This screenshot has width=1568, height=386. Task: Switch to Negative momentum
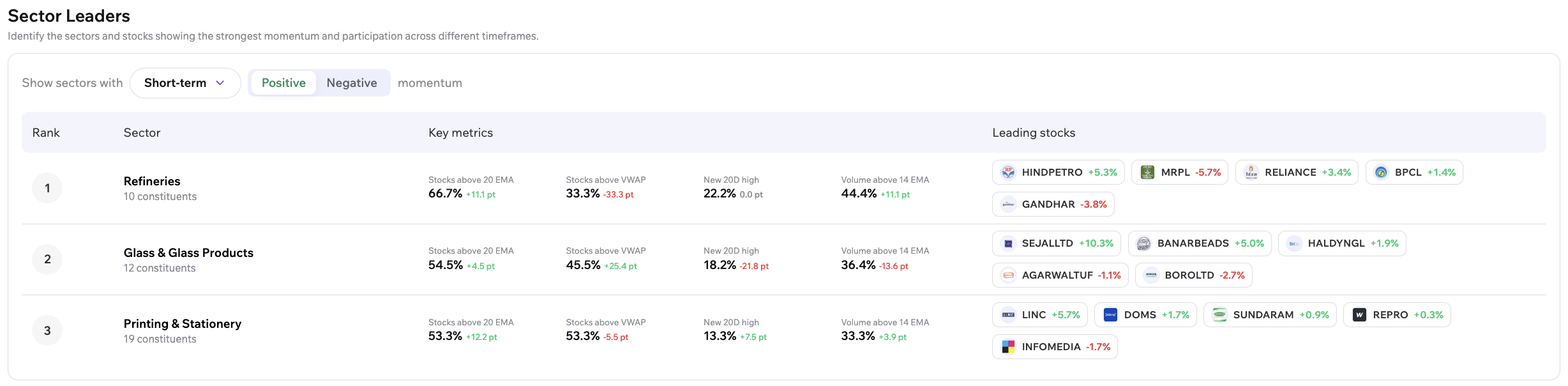coord(352,83)
